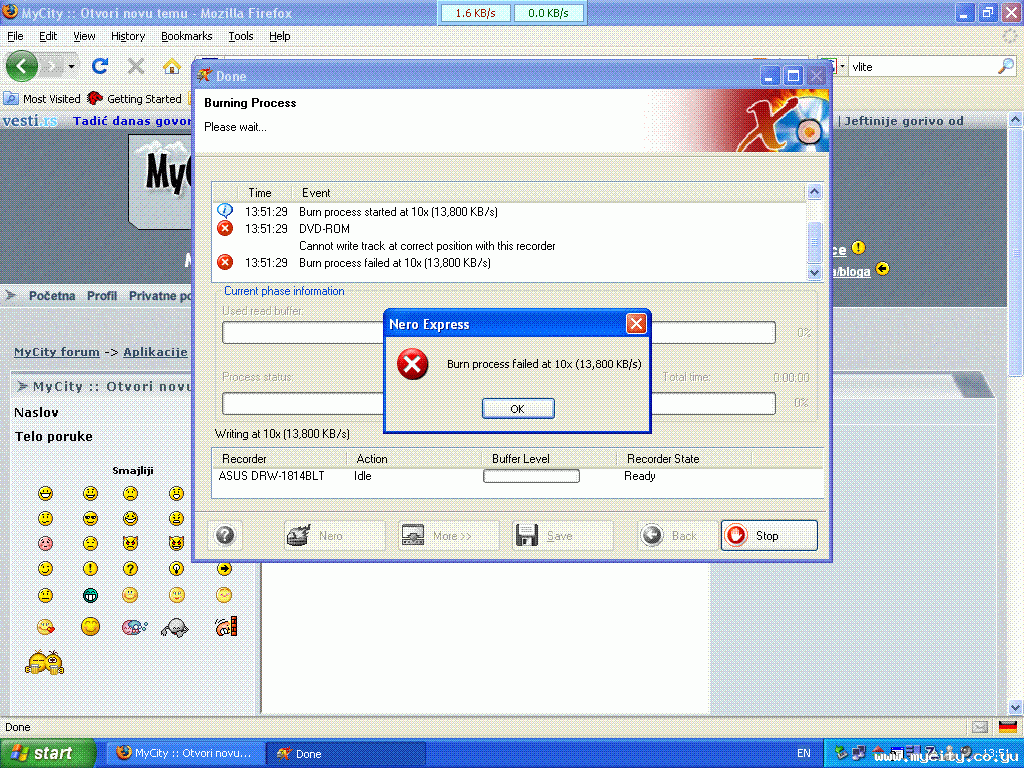Insert the smiley holding a heart

(45, 627)
